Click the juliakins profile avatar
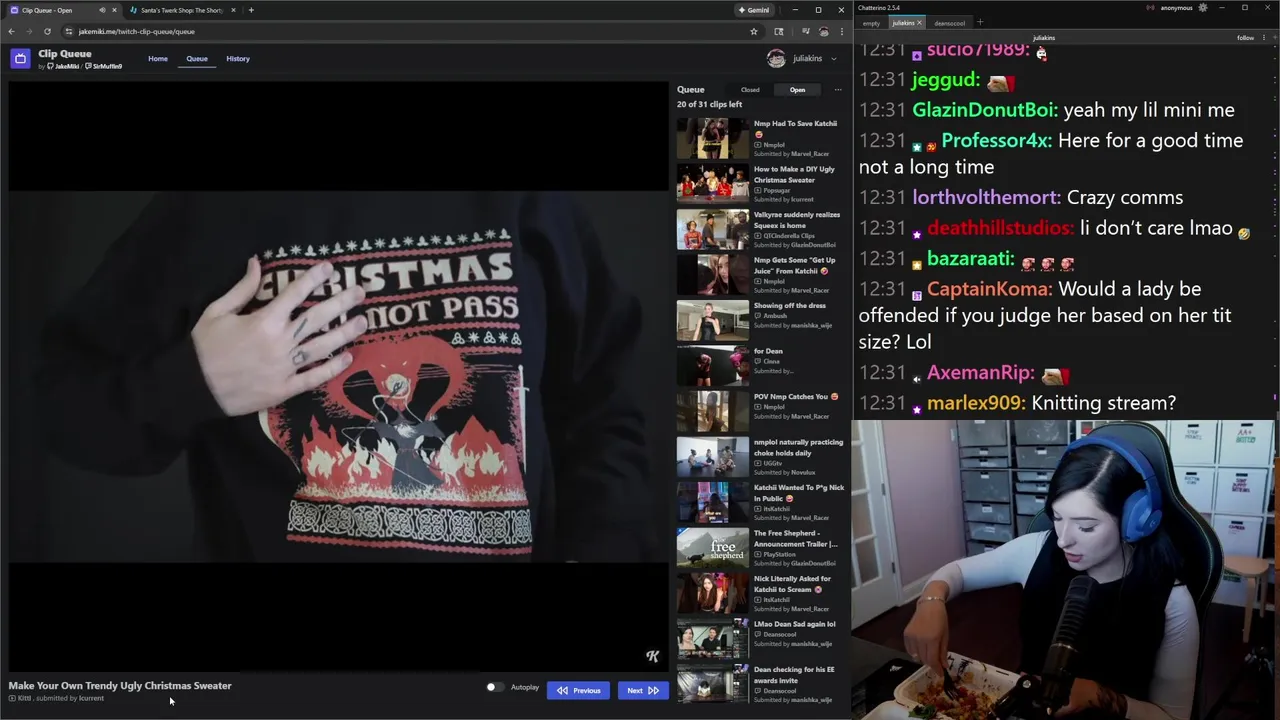 pos(776,58)
